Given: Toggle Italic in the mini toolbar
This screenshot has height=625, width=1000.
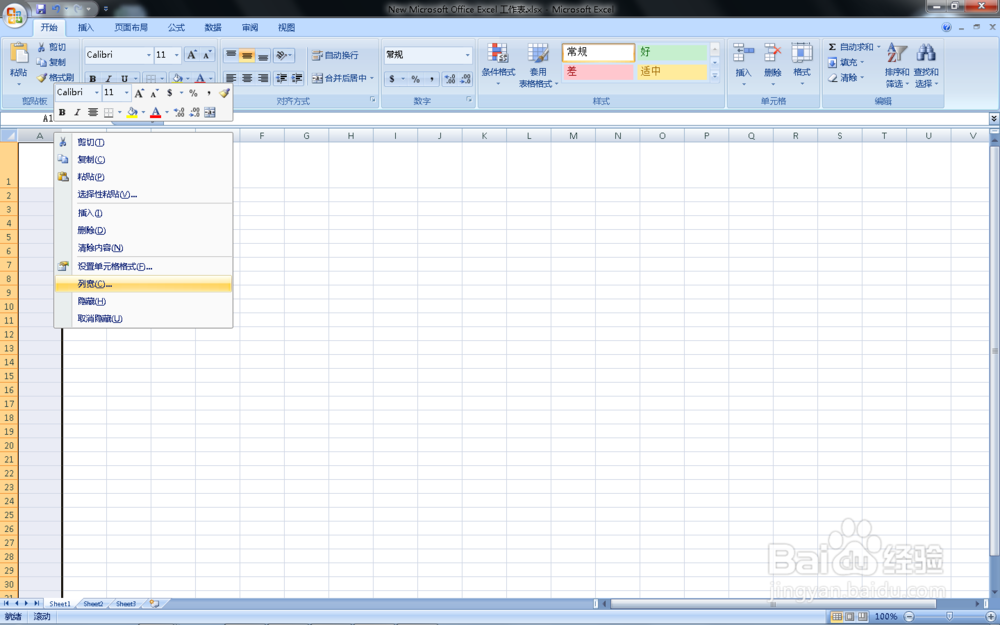Looking at the screenshot, I should click(x=77, y=112).
